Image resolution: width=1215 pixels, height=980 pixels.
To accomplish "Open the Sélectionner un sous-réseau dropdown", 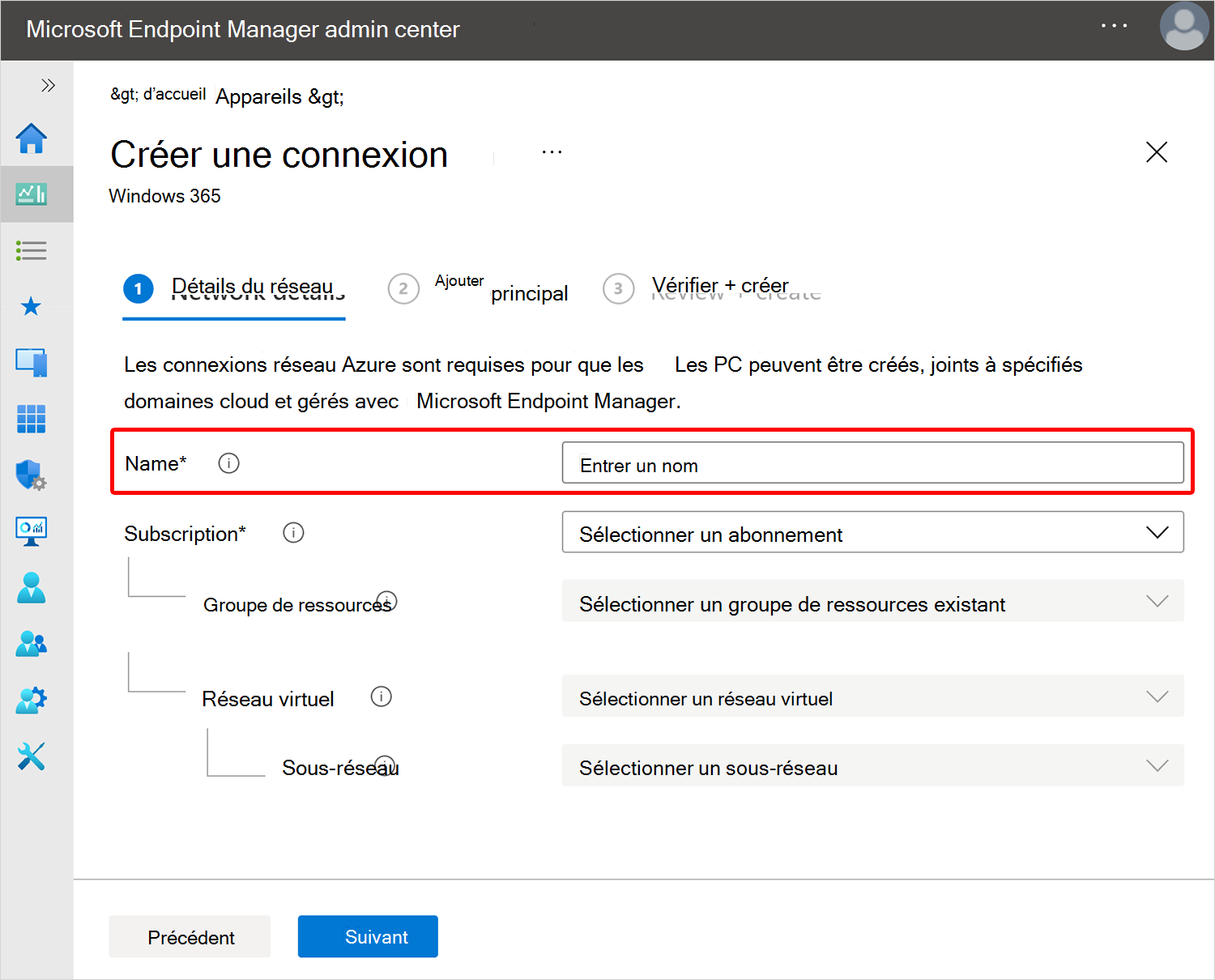I will pos(873,765).
